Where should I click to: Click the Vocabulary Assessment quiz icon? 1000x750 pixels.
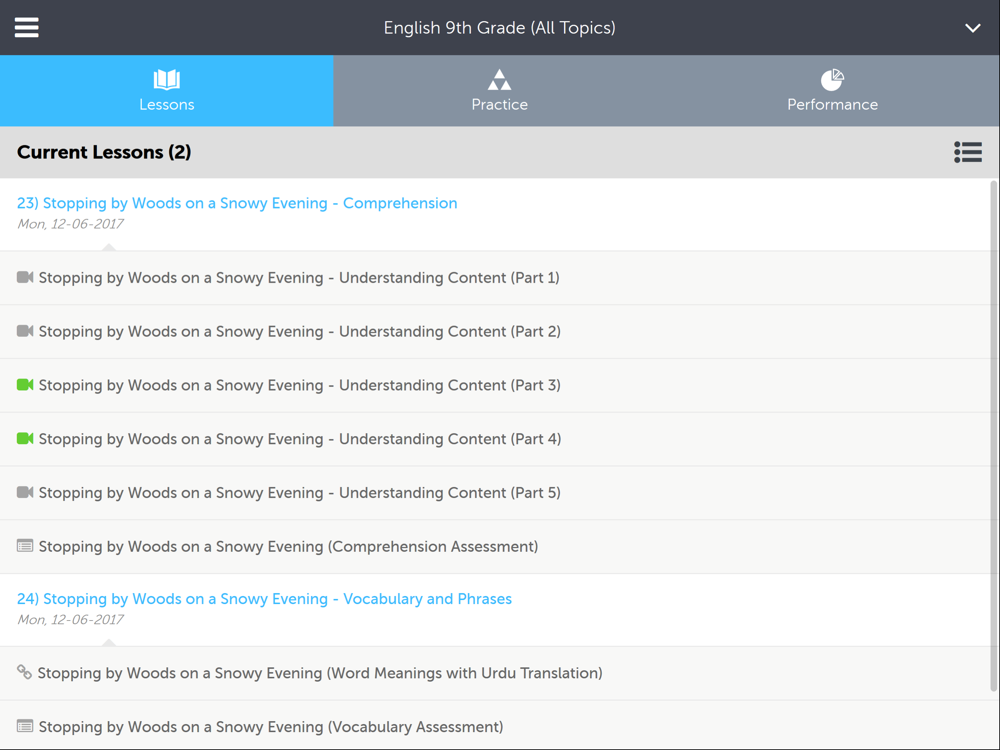pyautogui.click(x=25, y=726)
